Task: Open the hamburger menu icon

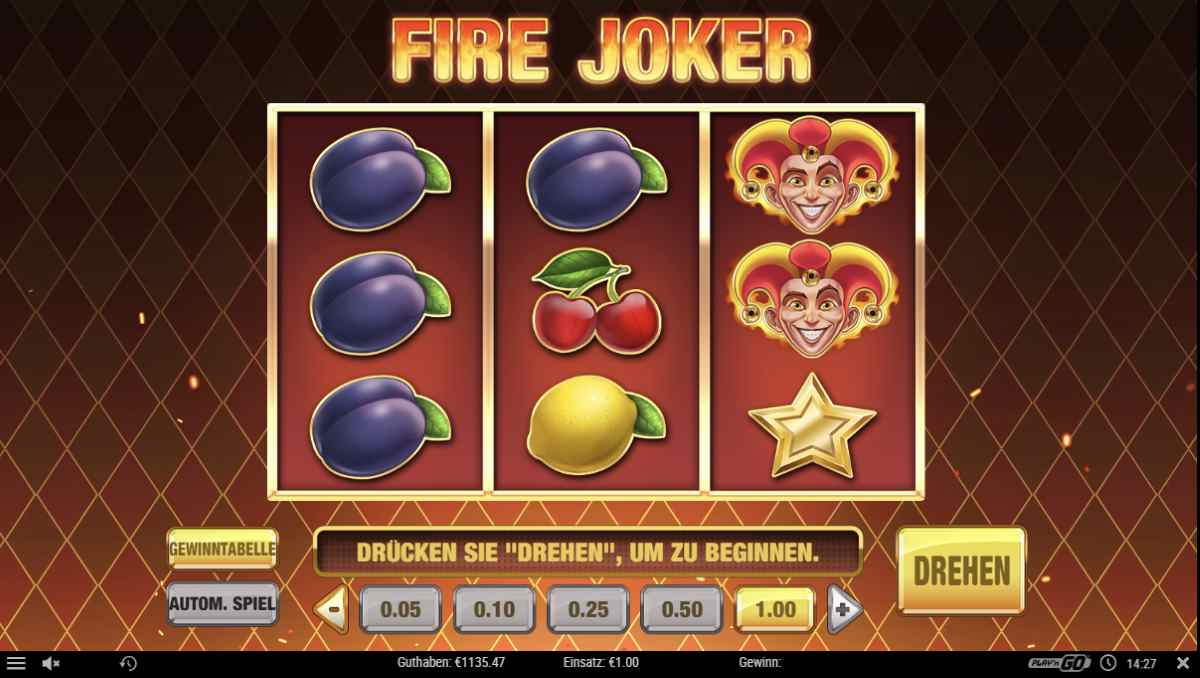Action: click(x=16, y=663)
